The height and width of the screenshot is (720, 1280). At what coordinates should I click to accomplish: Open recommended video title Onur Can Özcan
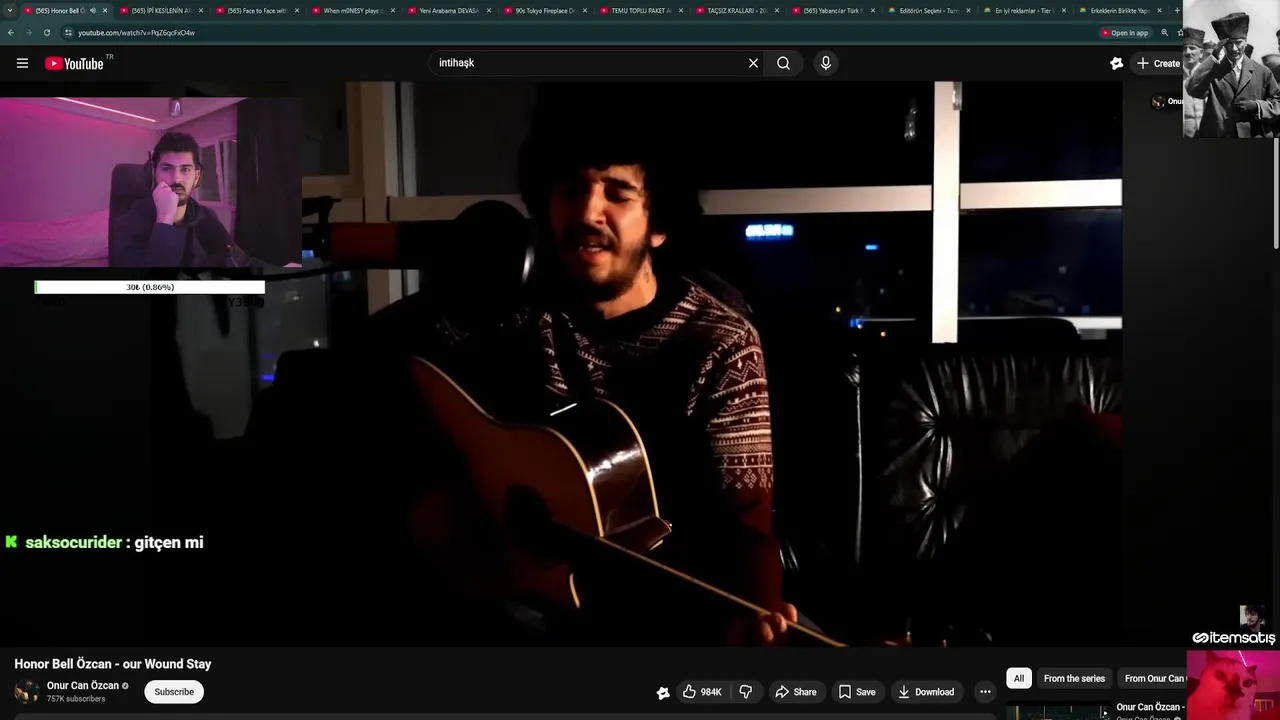tap(1150, 707)
